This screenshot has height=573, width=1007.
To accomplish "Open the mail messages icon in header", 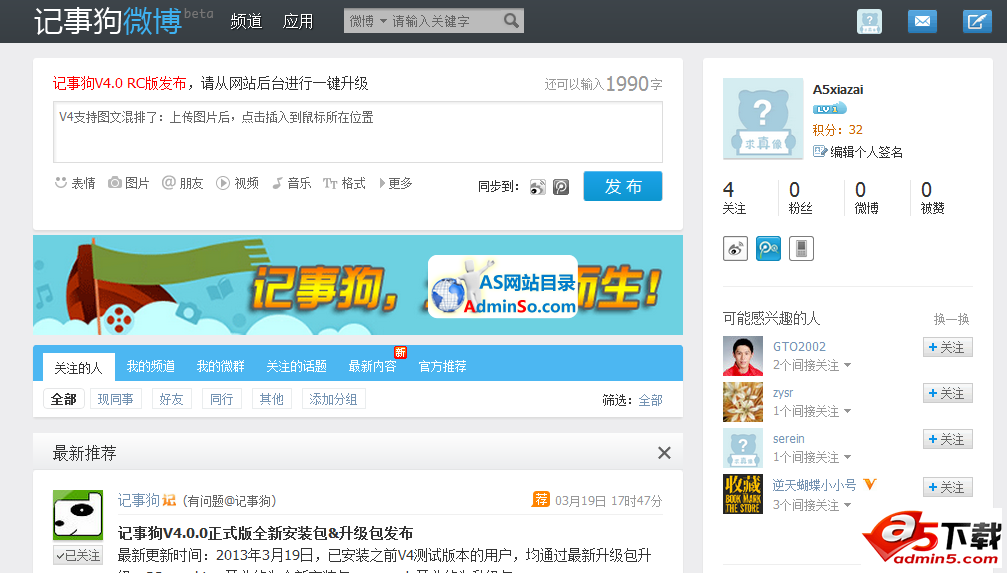I will click(x=922, y=21).
